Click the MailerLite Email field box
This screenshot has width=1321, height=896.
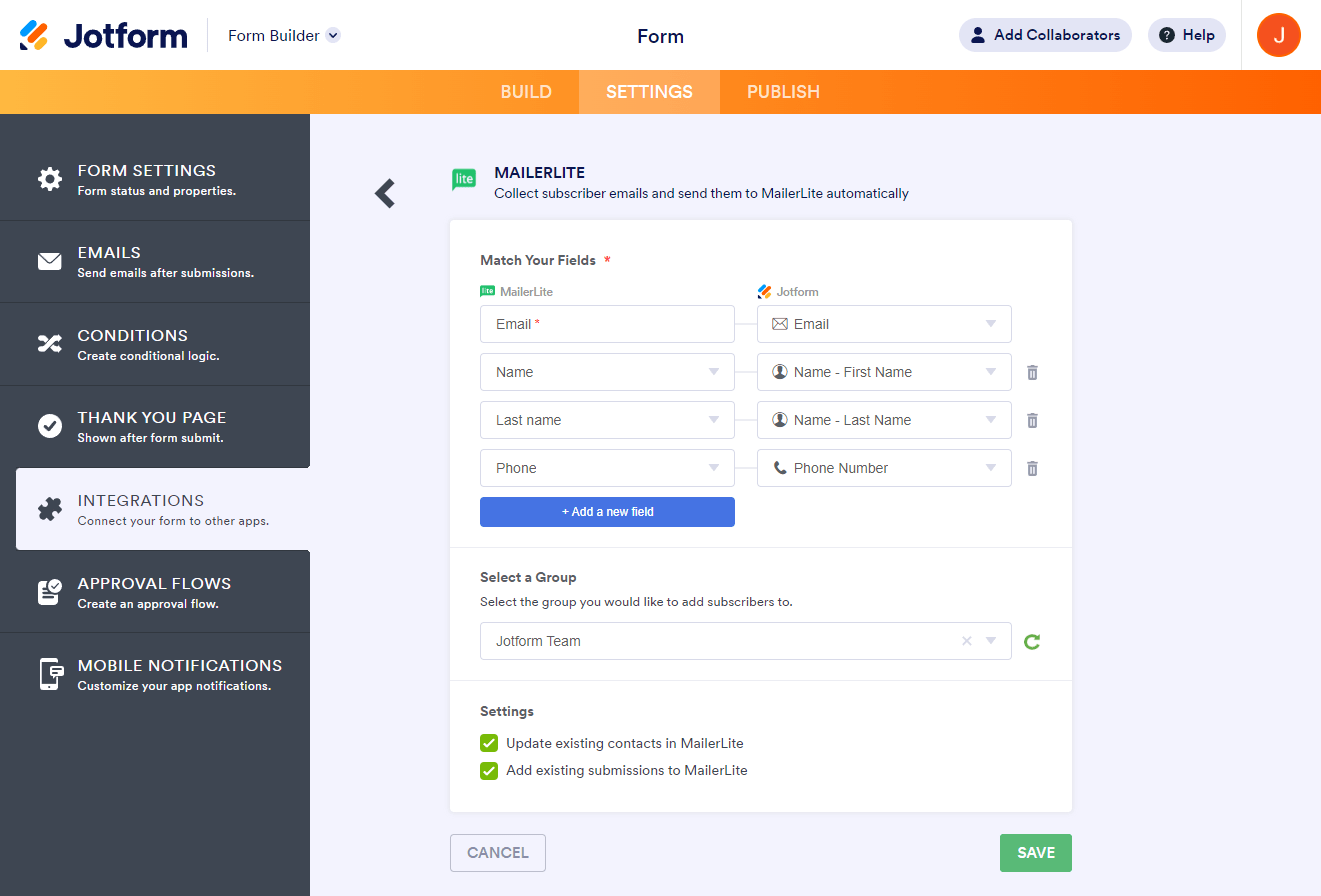tap(607, 324)
